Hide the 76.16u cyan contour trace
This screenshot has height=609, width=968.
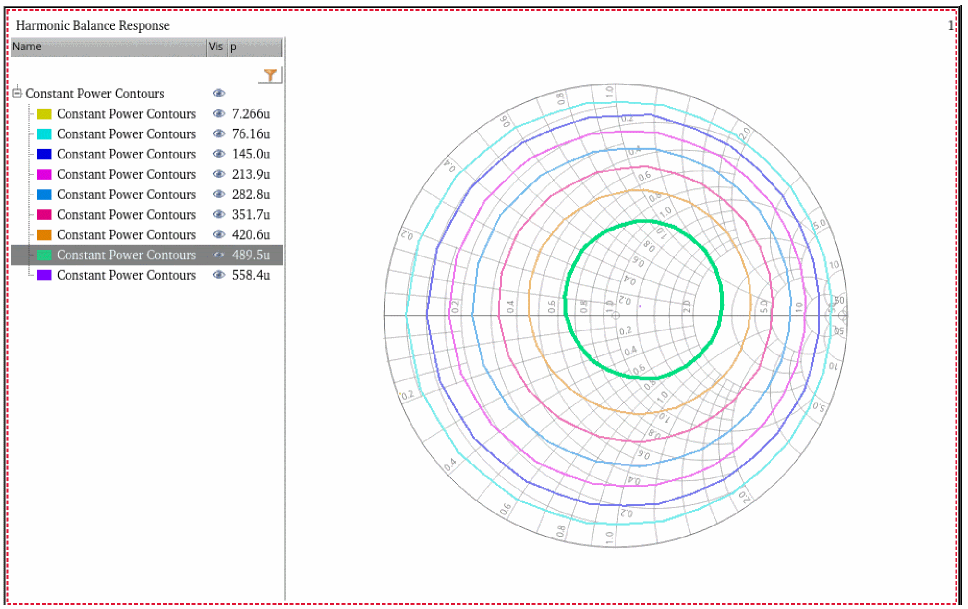pyautogui.click(x=219, y=134)
